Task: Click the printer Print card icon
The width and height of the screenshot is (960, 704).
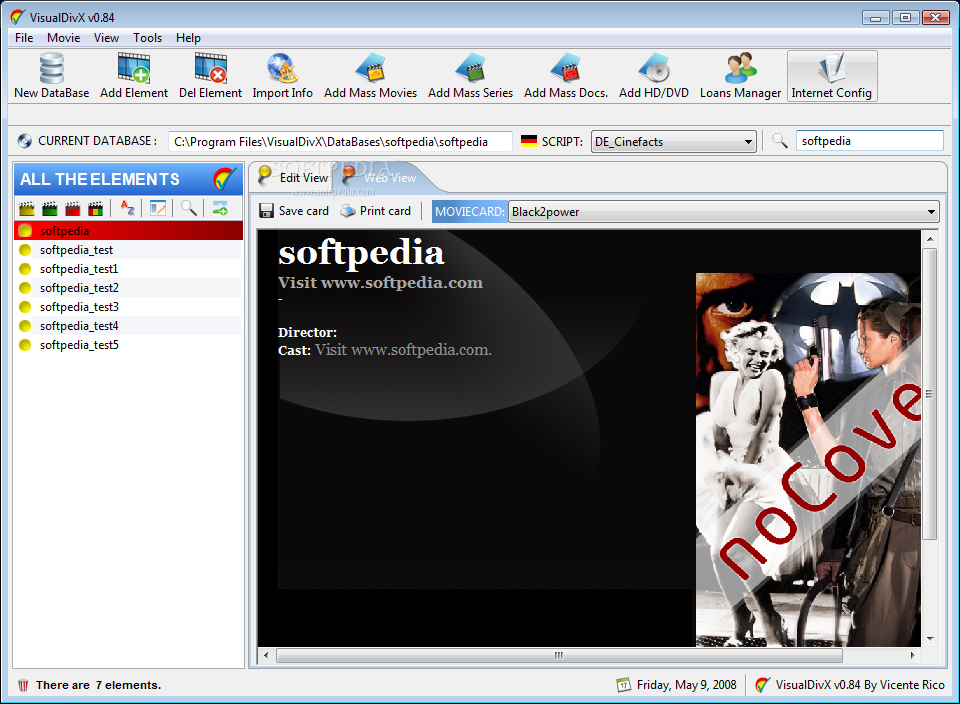Action: pos(348,211)
